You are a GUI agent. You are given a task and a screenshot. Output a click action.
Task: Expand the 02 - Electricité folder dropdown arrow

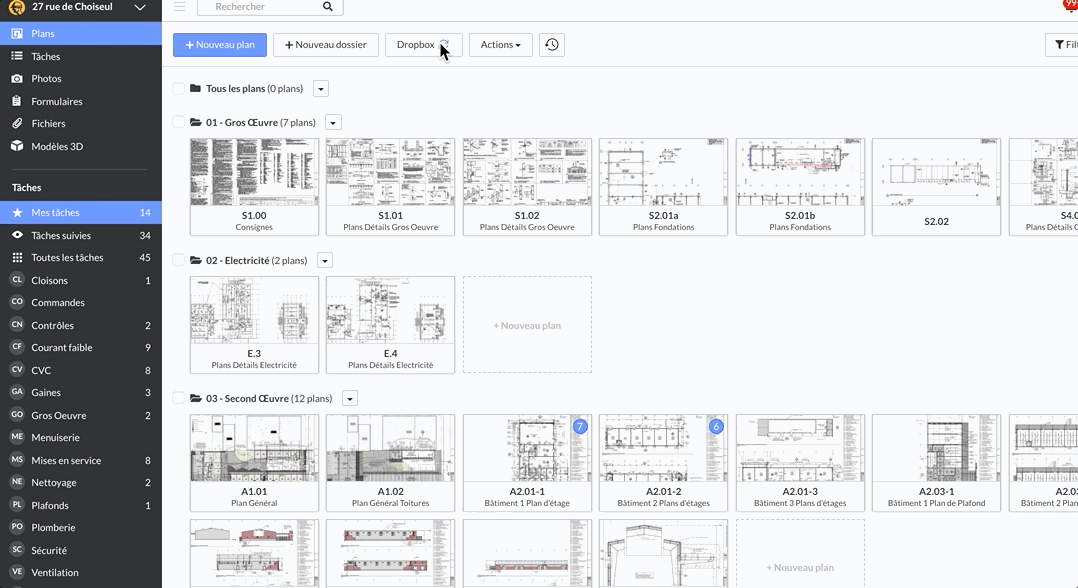(325, 261)
